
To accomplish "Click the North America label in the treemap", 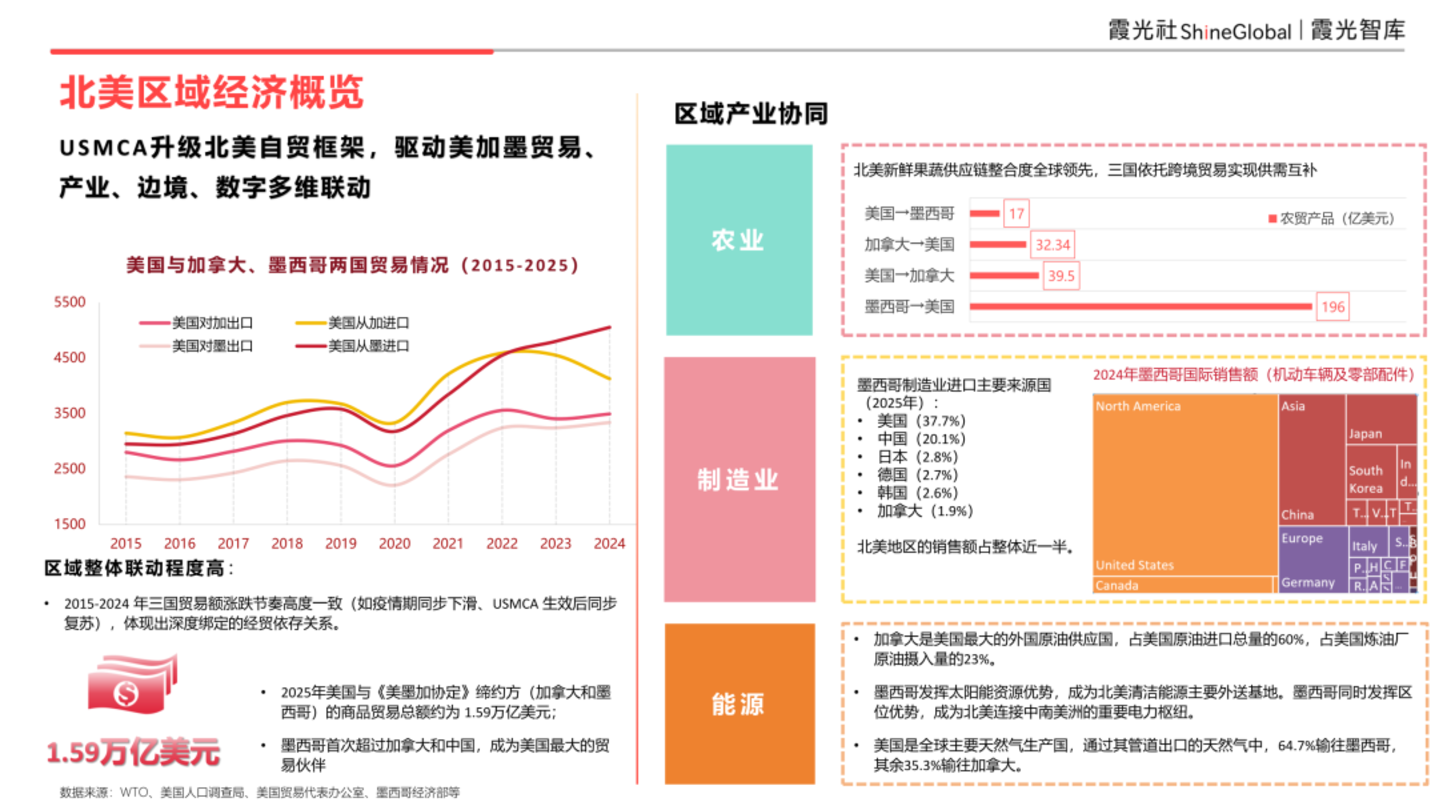I will click(1138, 406).
